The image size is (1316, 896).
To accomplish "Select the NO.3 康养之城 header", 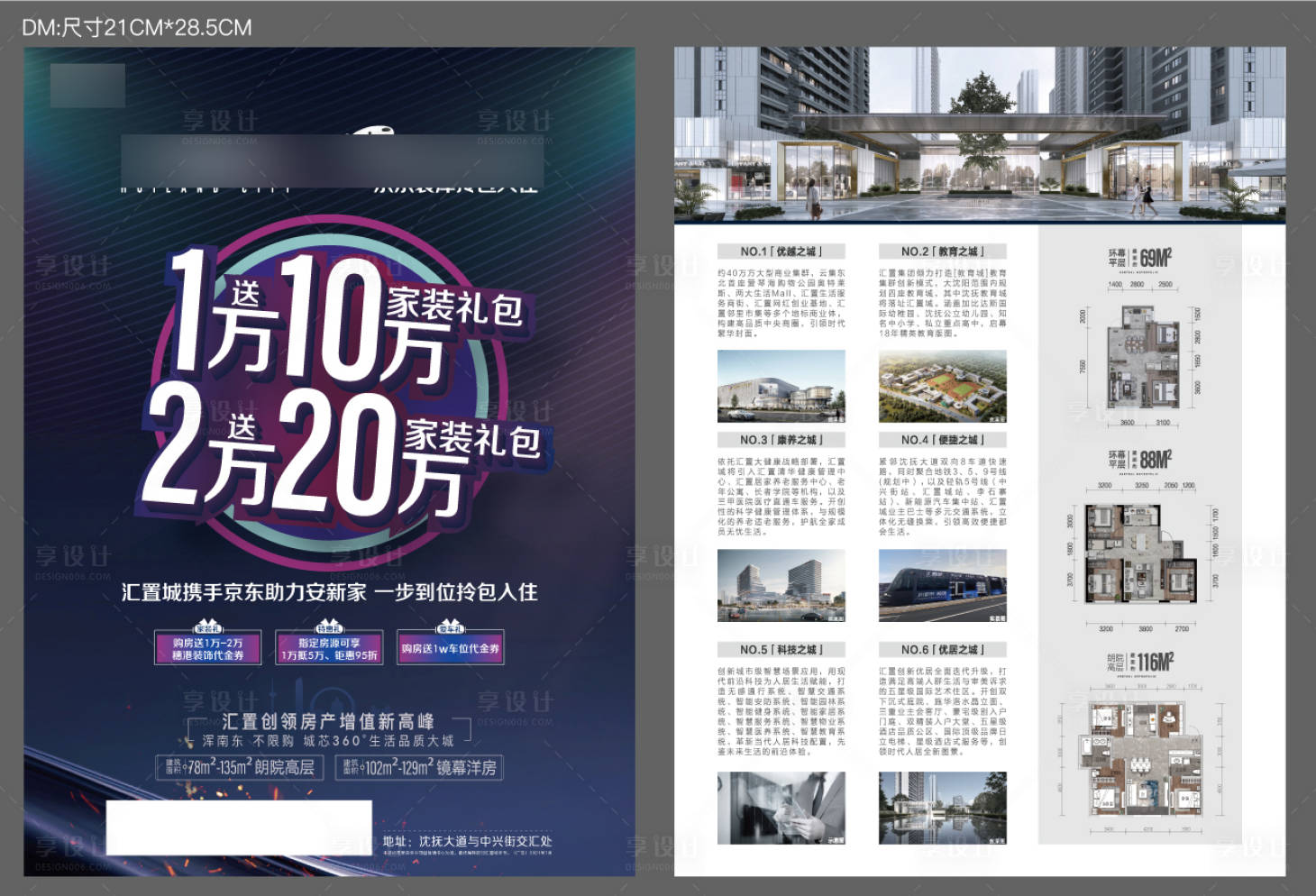I will (x=781, y=440).
